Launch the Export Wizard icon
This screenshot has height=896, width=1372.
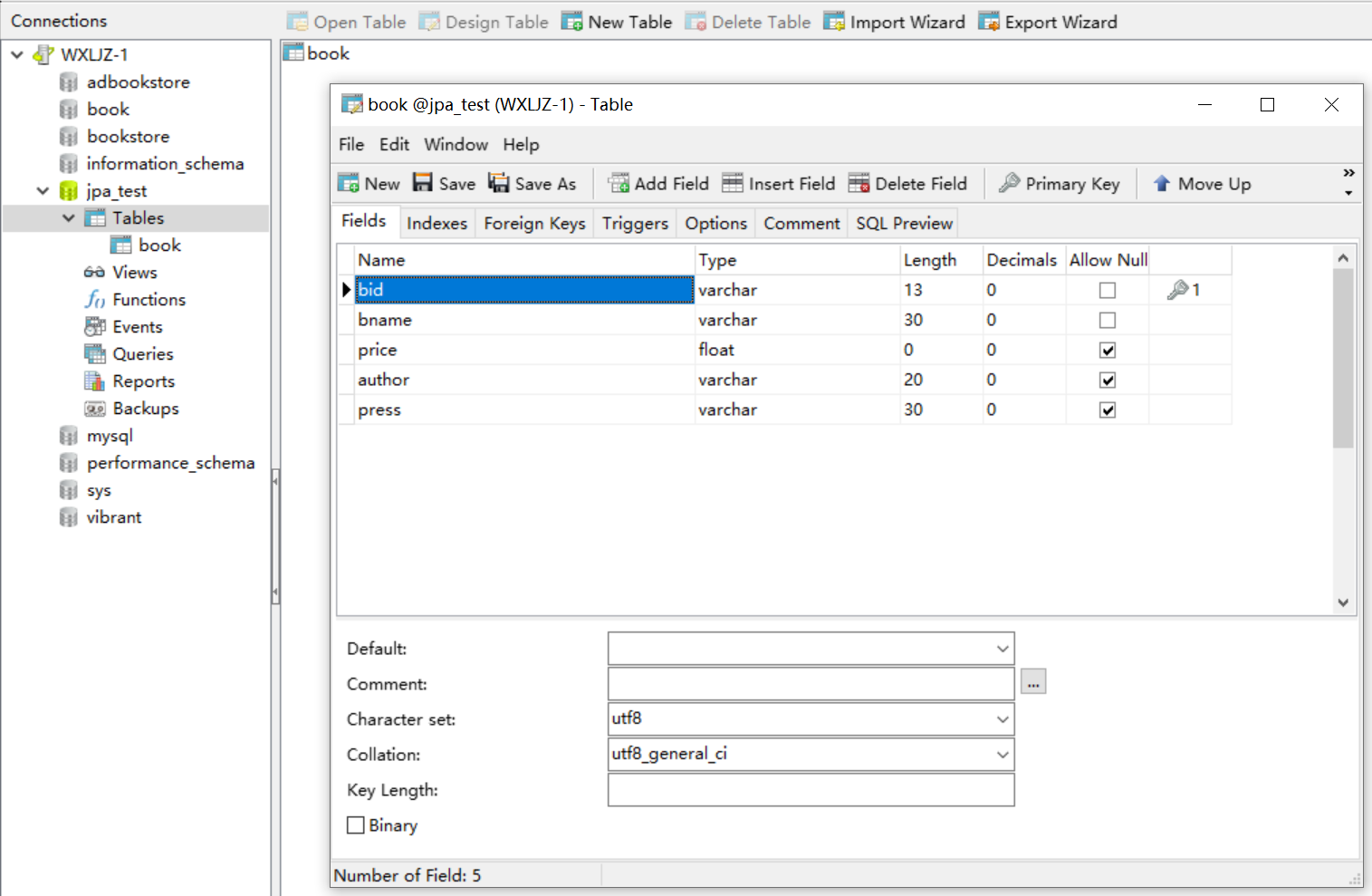pyautogui.click(x=989, y=22)
